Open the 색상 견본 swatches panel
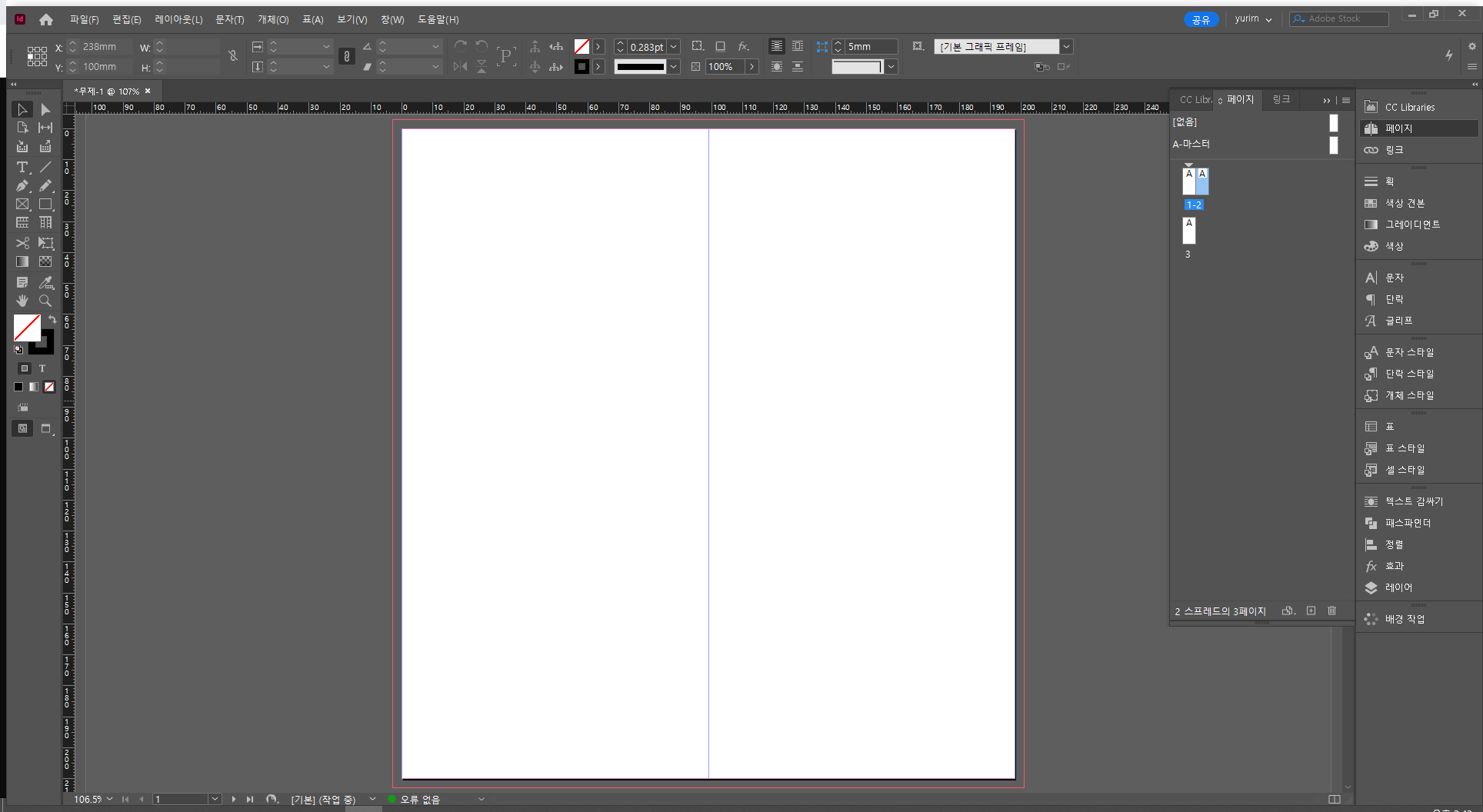 pos(1405,203)
